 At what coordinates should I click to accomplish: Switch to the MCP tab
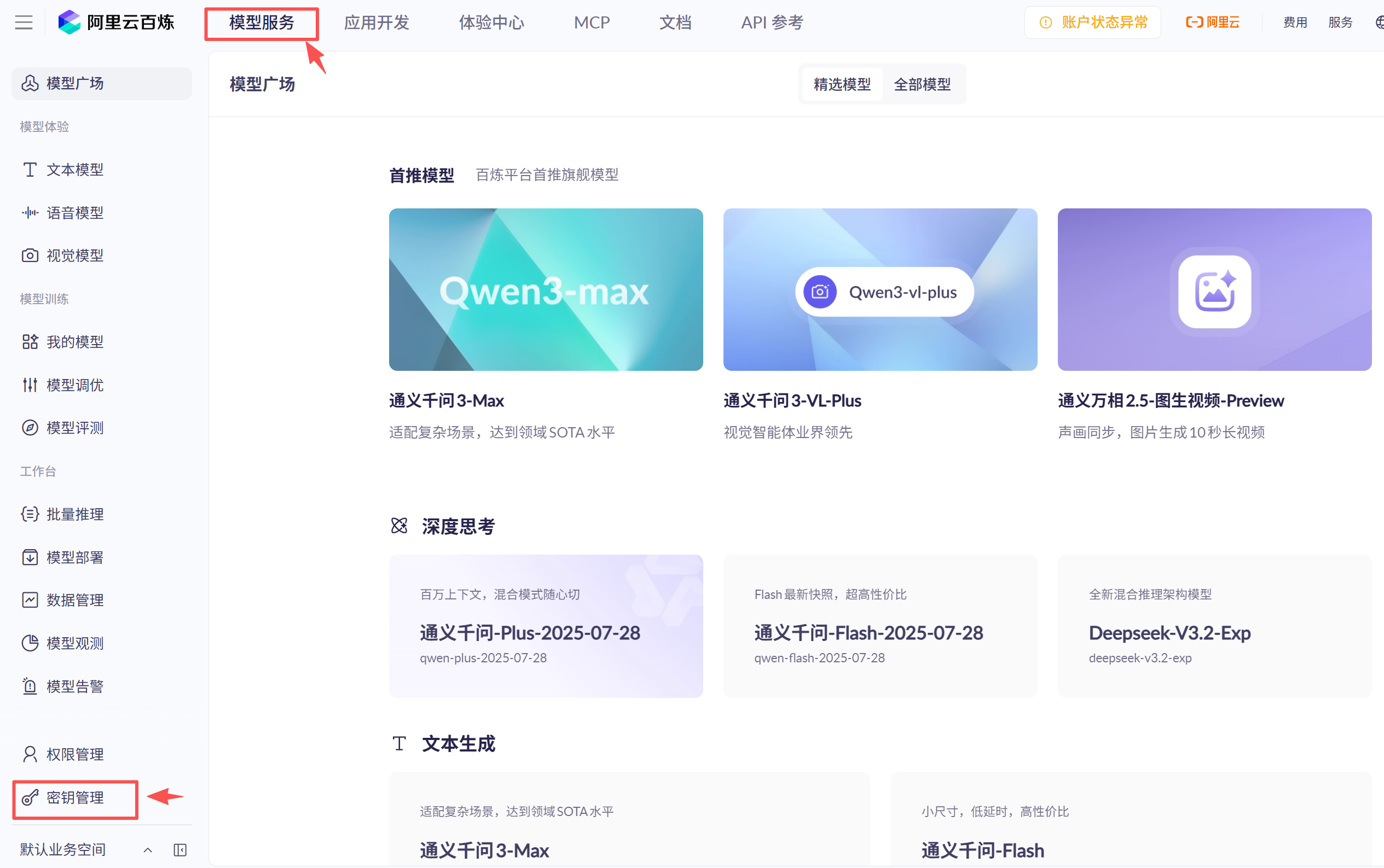[x=591, y=22]
